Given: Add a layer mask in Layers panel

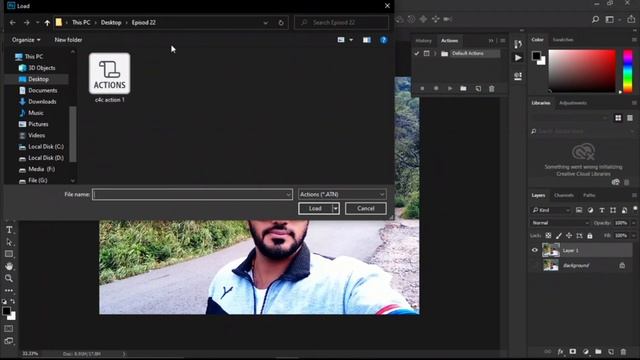Looking at the screenshot, I should 573,351.
